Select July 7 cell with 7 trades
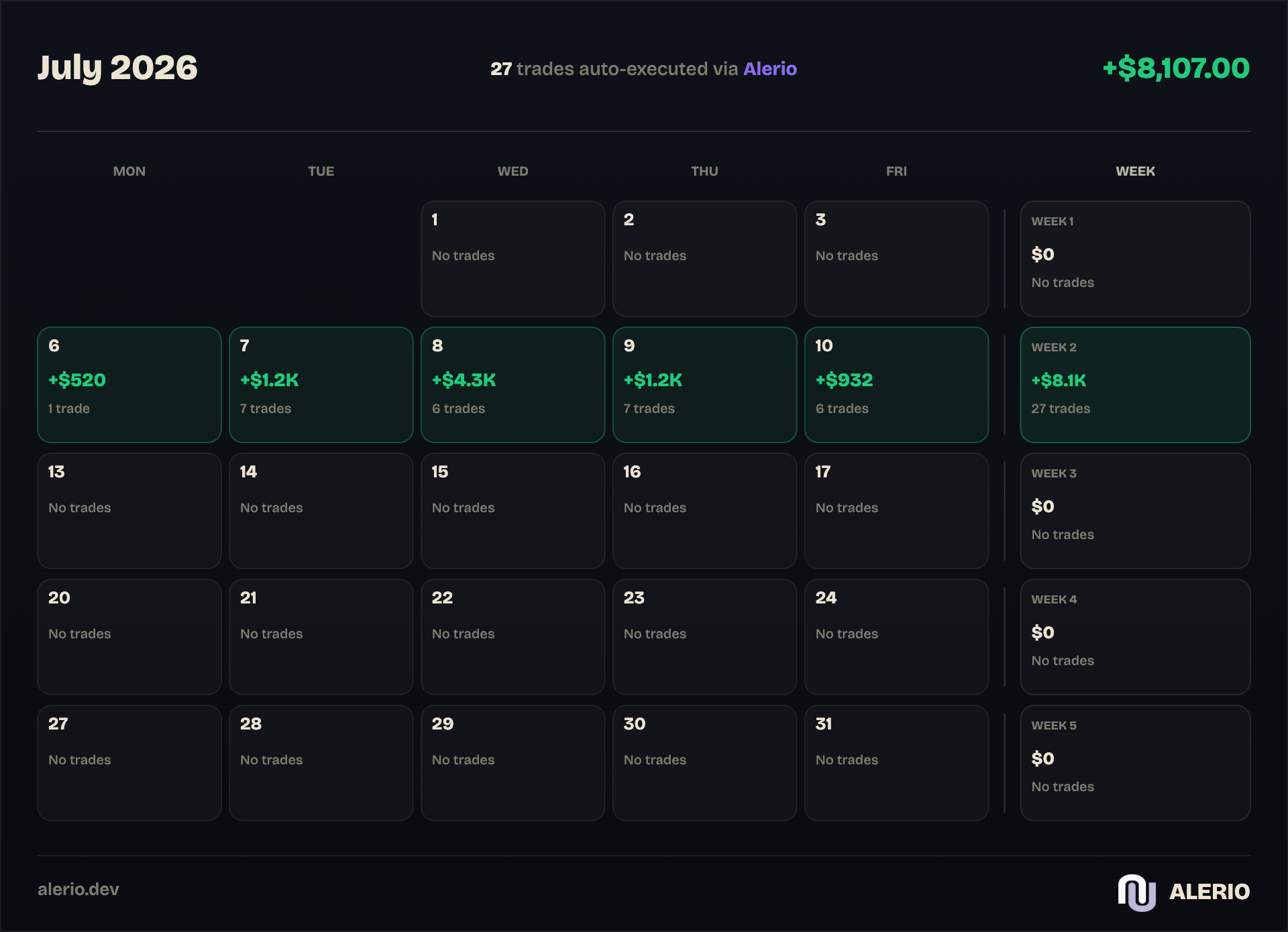This screenshot has height=932, width=1288. pos(321,385)
